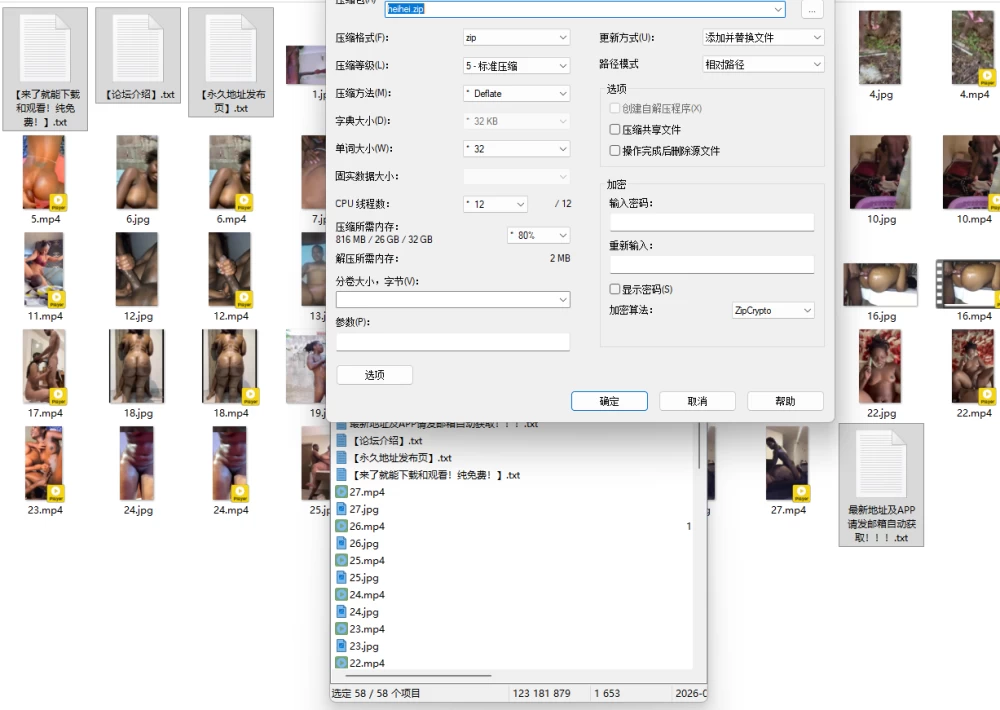Select the 24.mp4 row in the file list

click(513, 595)
